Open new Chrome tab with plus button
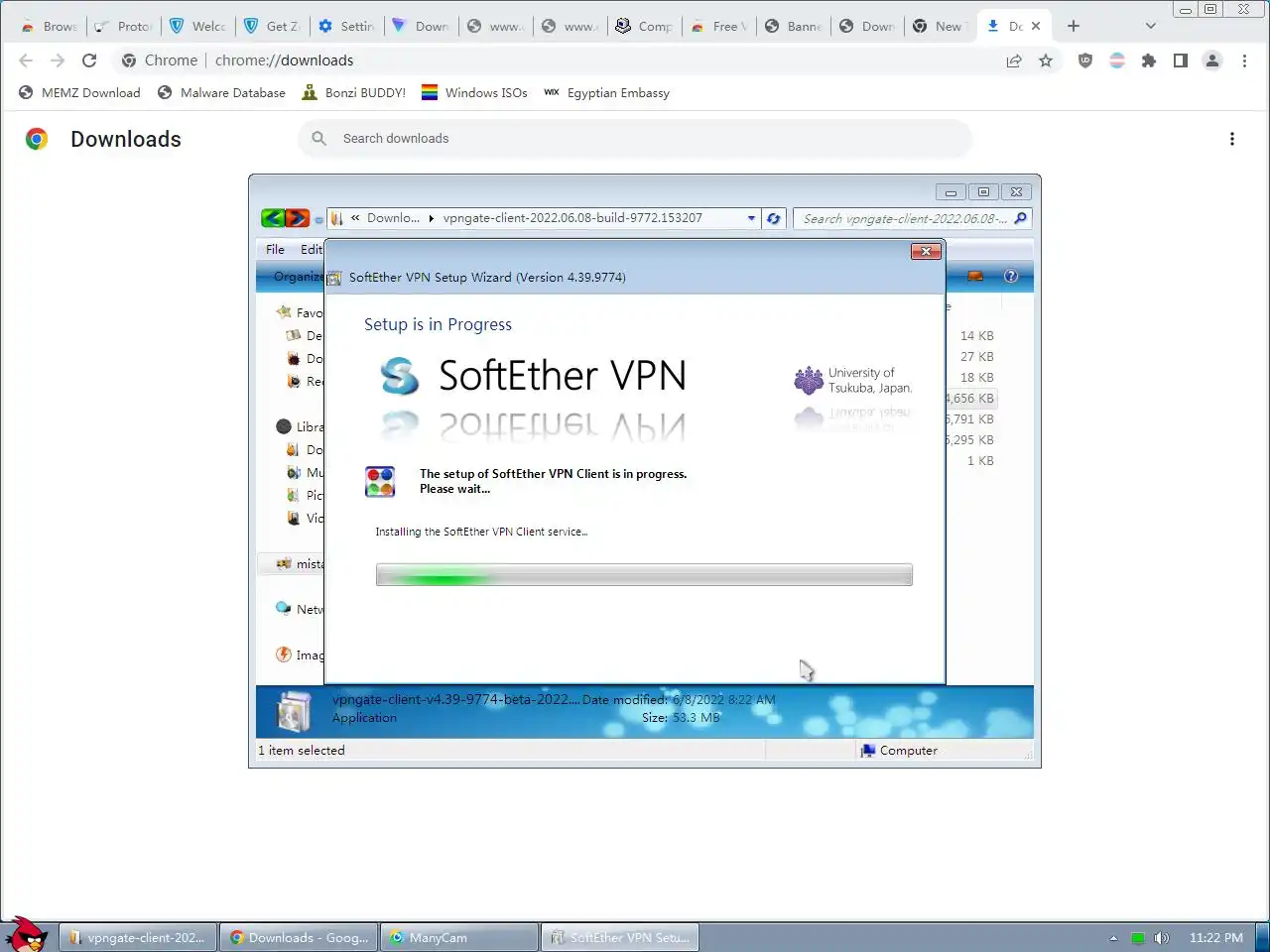The height and width of the screenshot is (952, 1270). pyautogui.click(x=1073, y=26)
